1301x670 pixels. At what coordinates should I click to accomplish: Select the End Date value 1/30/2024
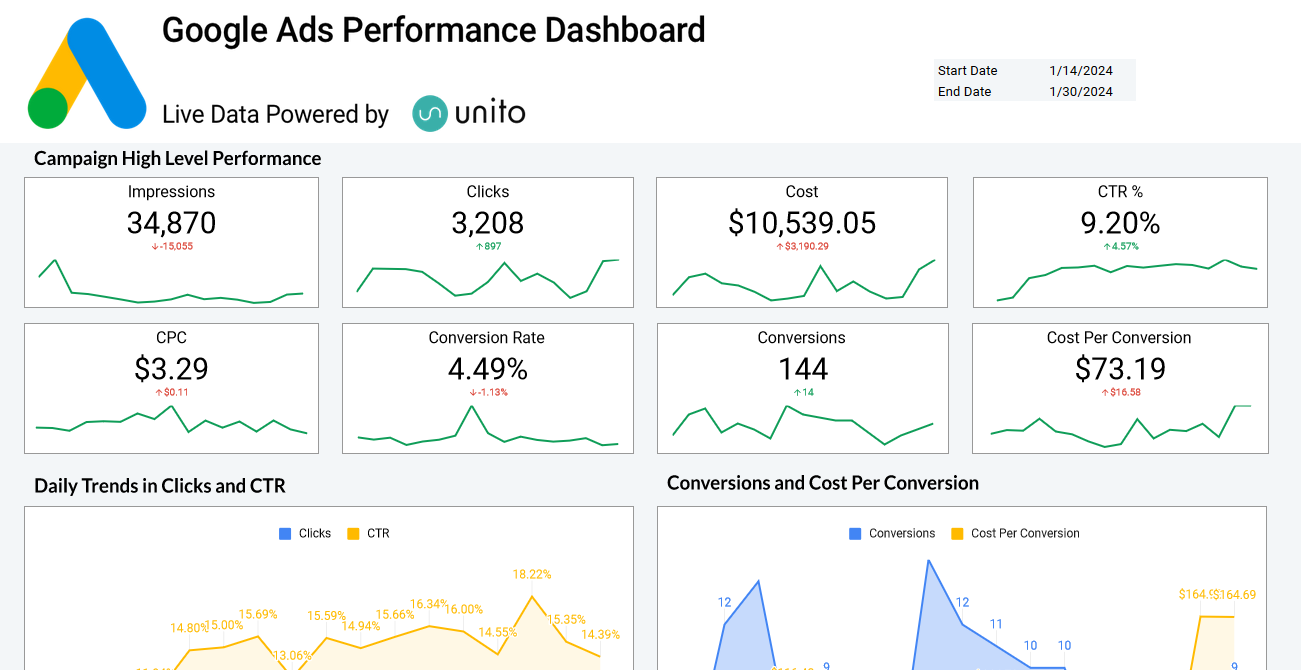point(1081,92)
